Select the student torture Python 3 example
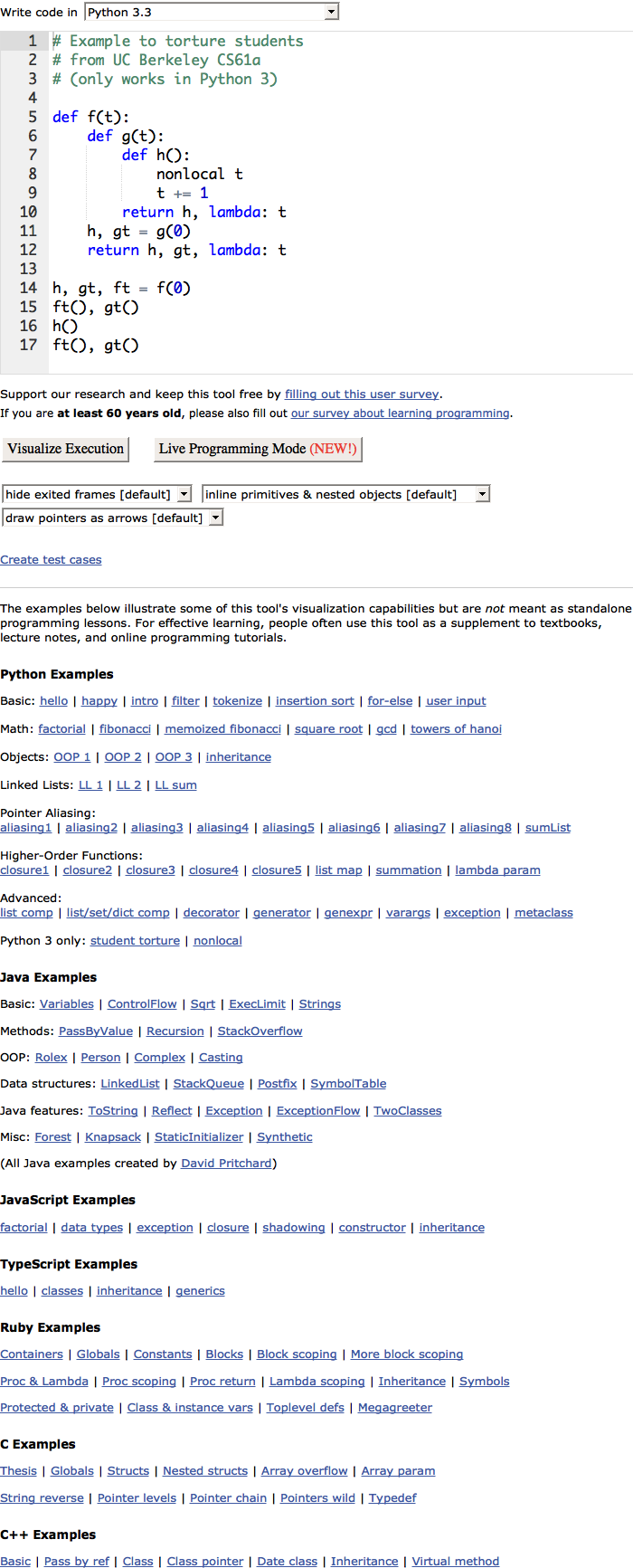Screen dimensions: 633x1568 coord(135,941)
